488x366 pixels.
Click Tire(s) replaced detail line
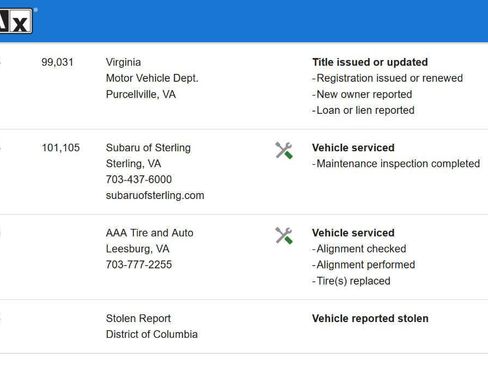click(x=351, y=281)
